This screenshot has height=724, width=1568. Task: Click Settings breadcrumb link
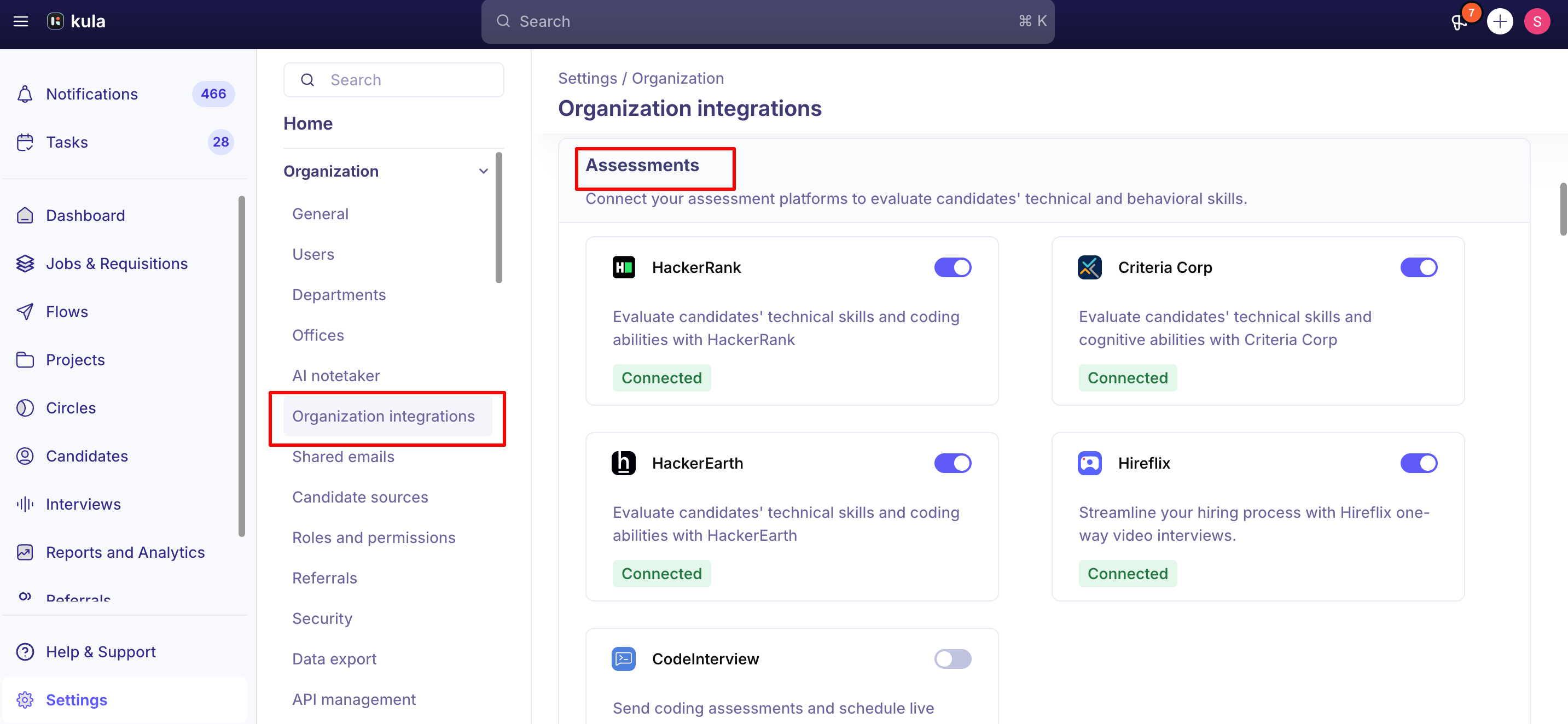(588, 79)
